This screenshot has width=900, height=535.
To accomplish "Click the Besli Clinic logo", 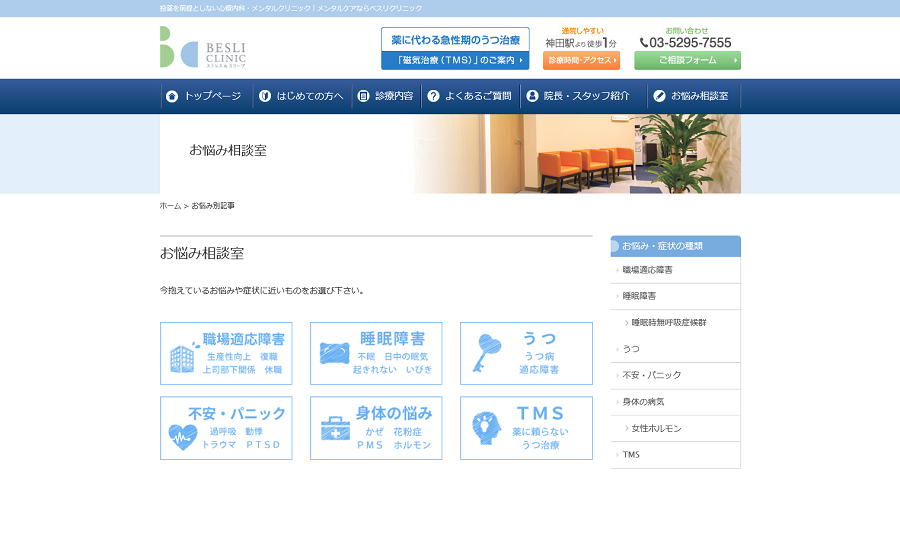I will [x=203, y=47].
